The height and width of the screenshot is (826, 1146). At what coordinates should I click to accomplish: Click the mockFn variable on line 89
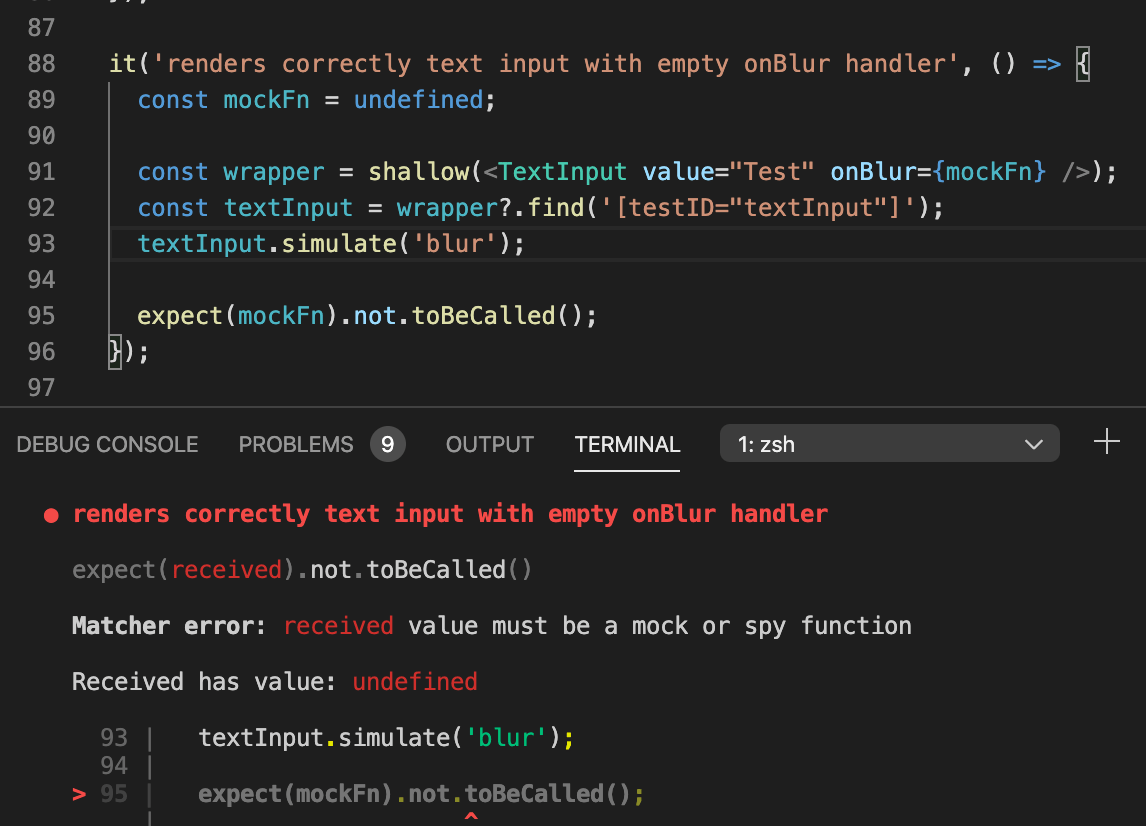click(266, 99)
